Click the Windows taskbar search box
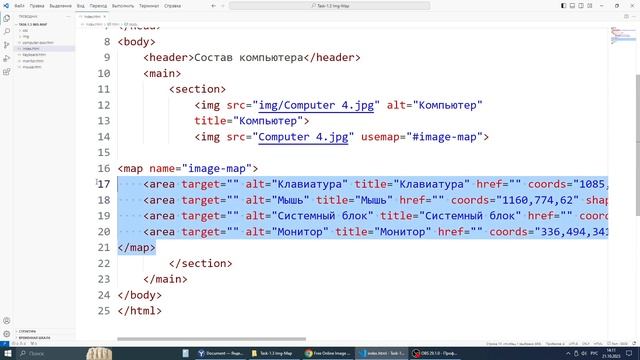640x360 pixels. click(51, 353)
